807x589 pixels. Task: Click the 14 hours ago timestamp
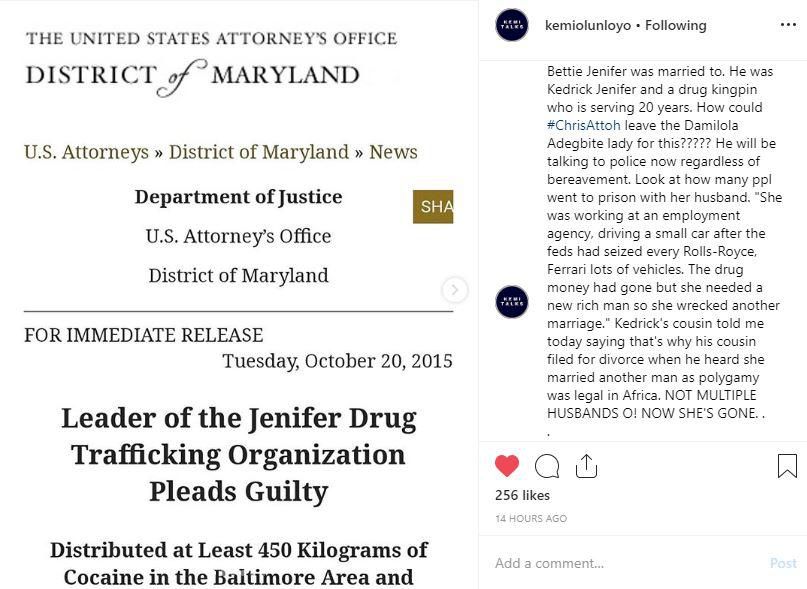tap(531, 519)
